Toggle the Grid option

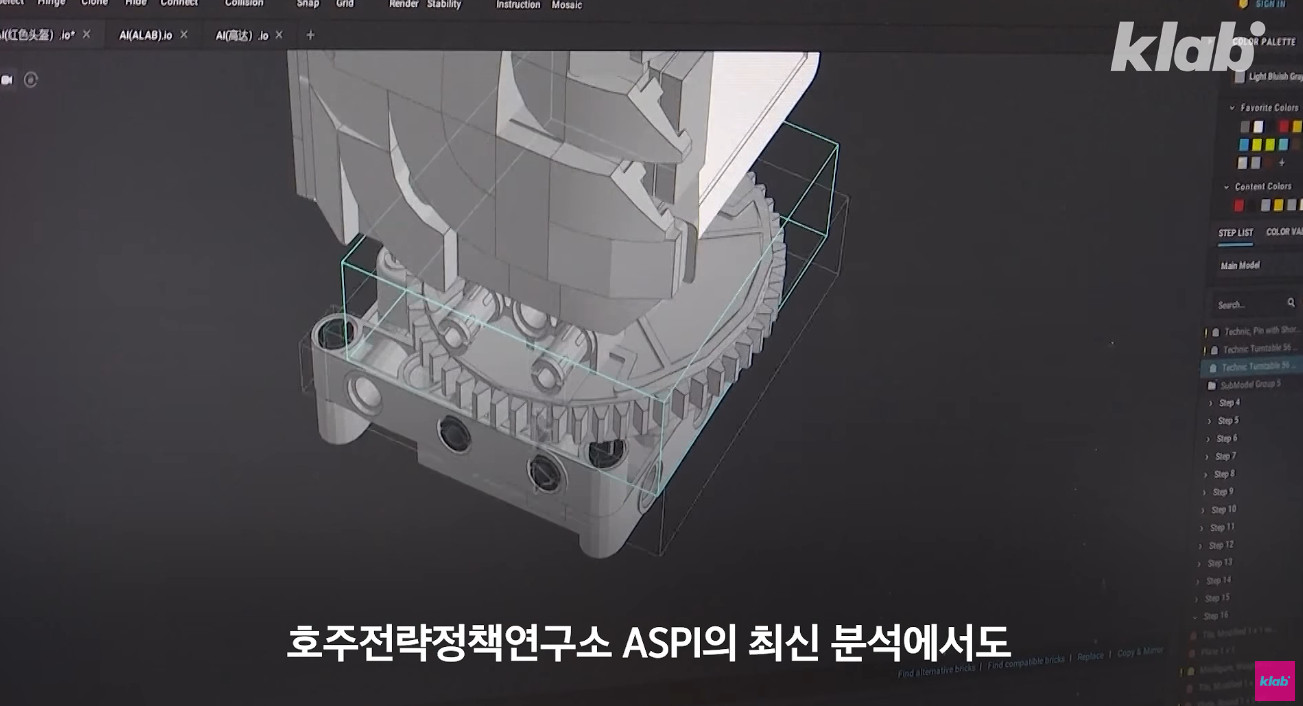pyautogui.click(x=345, y=3)
